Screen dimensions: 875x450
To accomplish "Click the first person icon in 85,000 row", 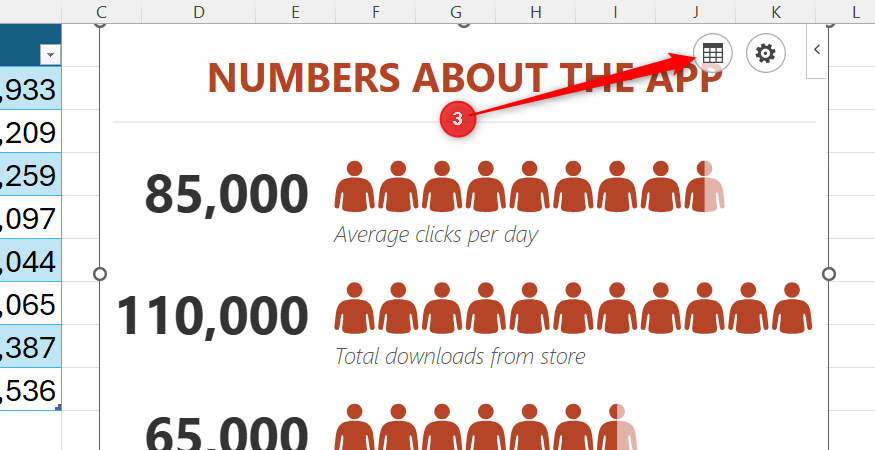I will click(354, 186).
